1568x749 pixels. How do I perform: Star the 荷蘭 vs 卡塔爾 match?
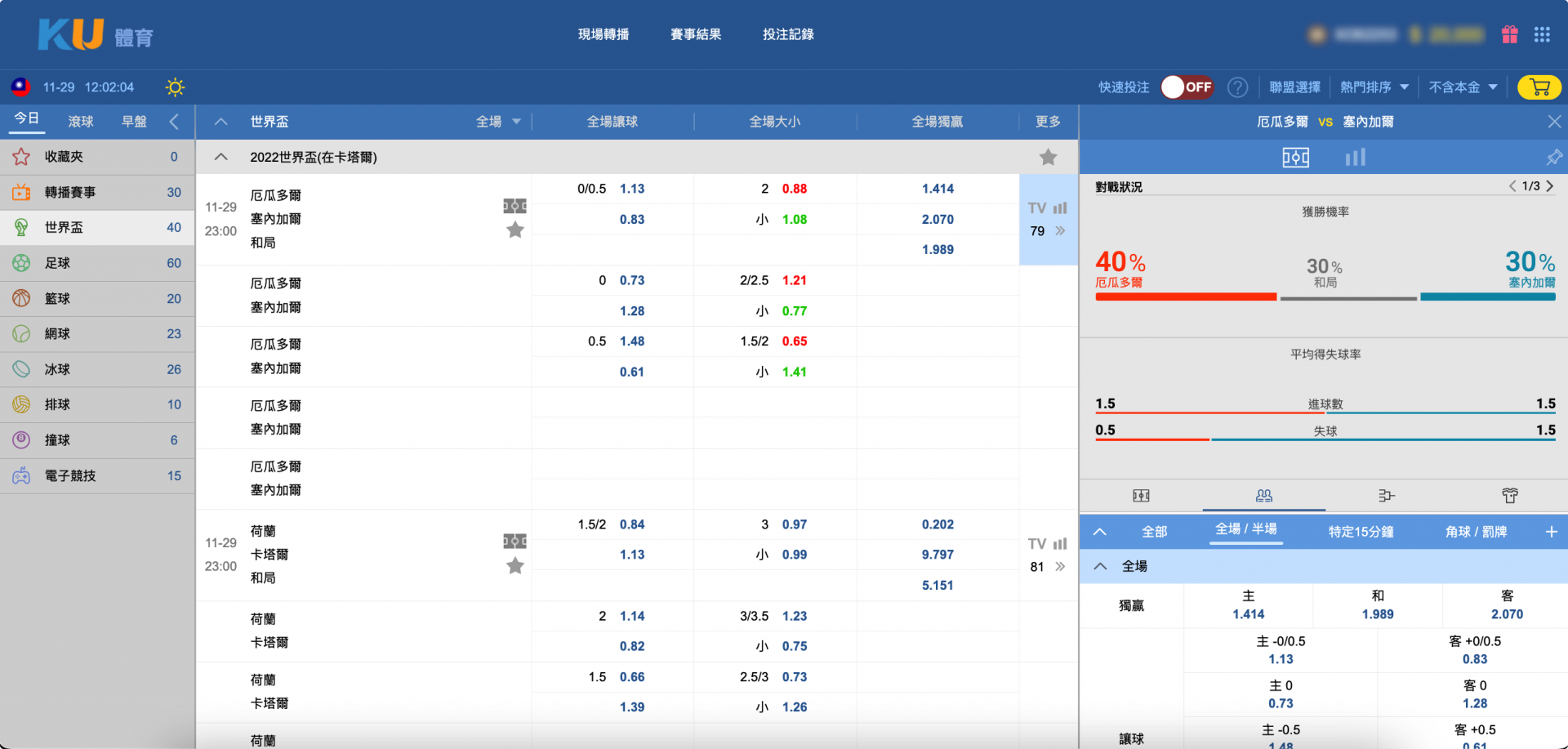coord(515,566)
